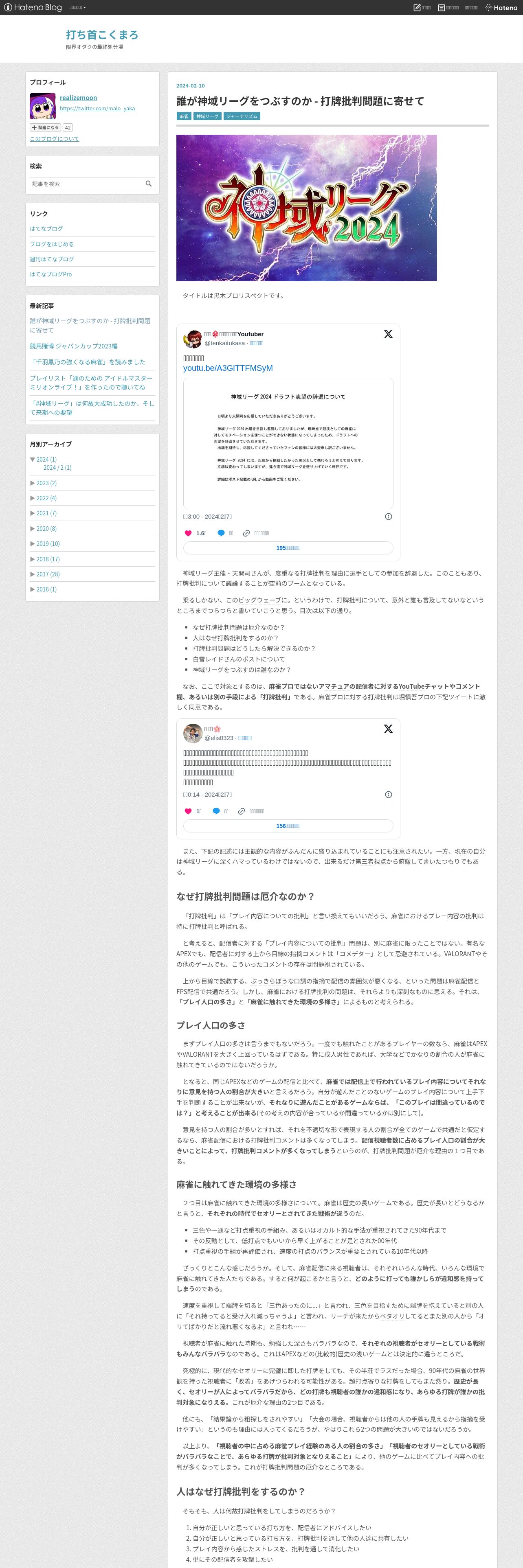Viewport: 523px width, 1568px height.
Task: Click the copy-link chain icon on elis0323 tweet
Action: [x=242, y=811]
